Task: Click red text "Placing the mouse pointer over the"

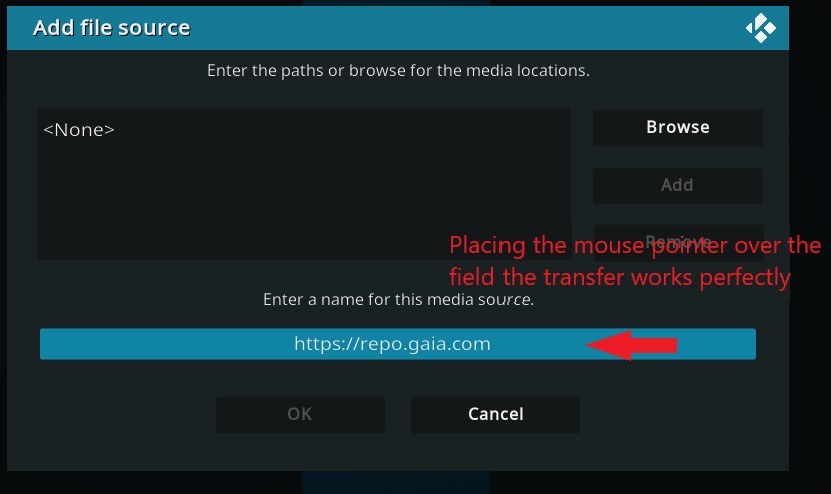Action: pos(635,245)
